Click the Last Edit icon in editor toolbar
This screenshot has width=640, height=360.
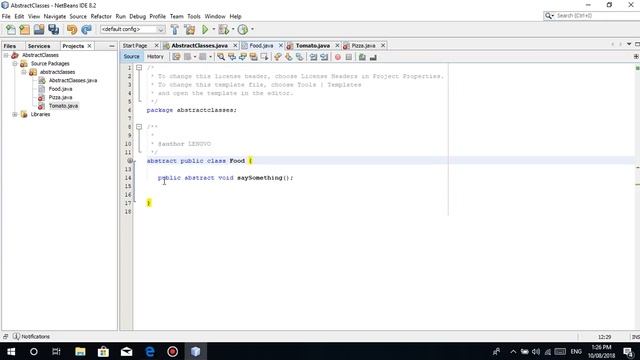pos(176,57)
